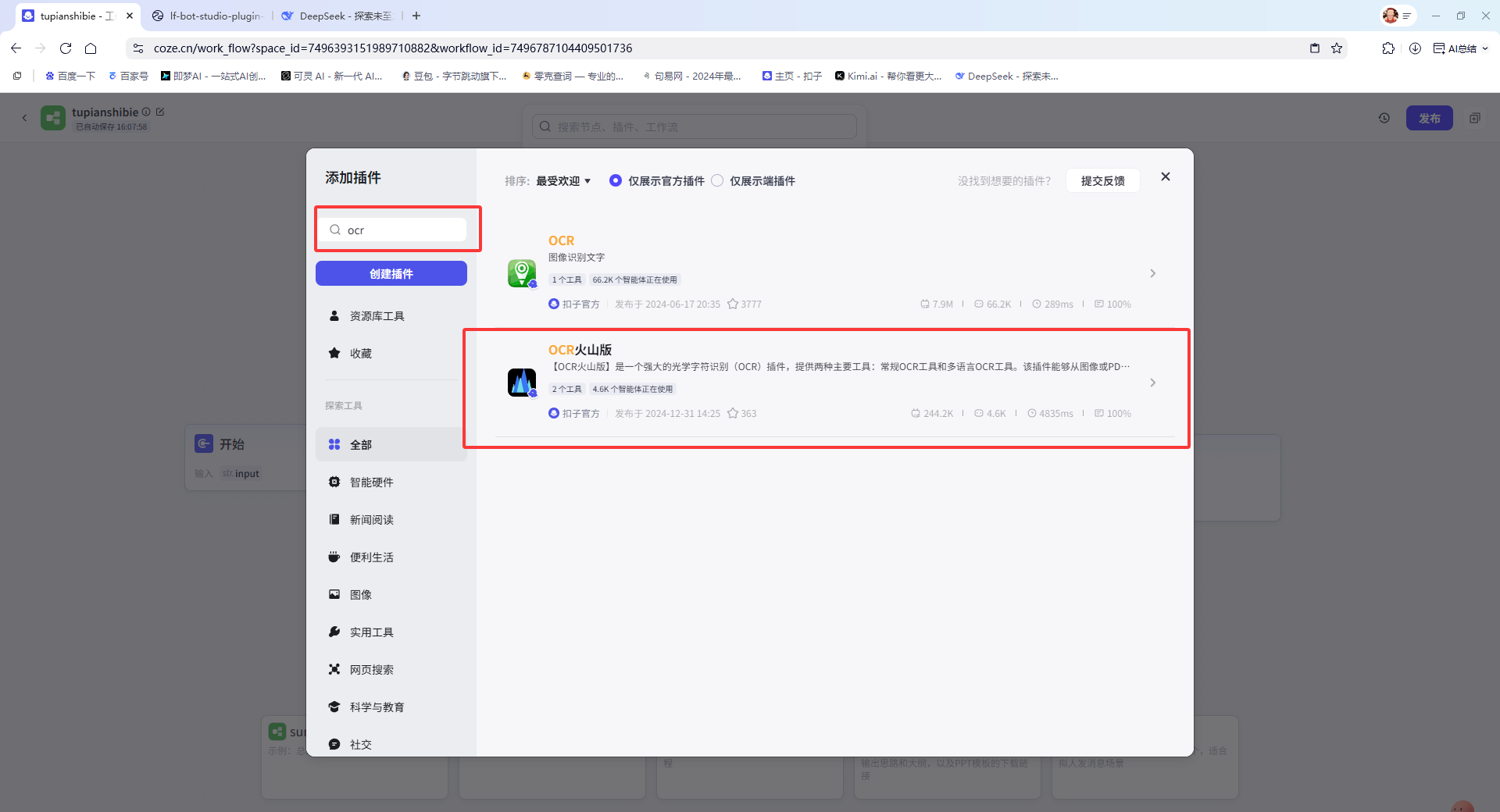Select the 新闻阅读 category
1500x812 pixels.
[391, 519]
